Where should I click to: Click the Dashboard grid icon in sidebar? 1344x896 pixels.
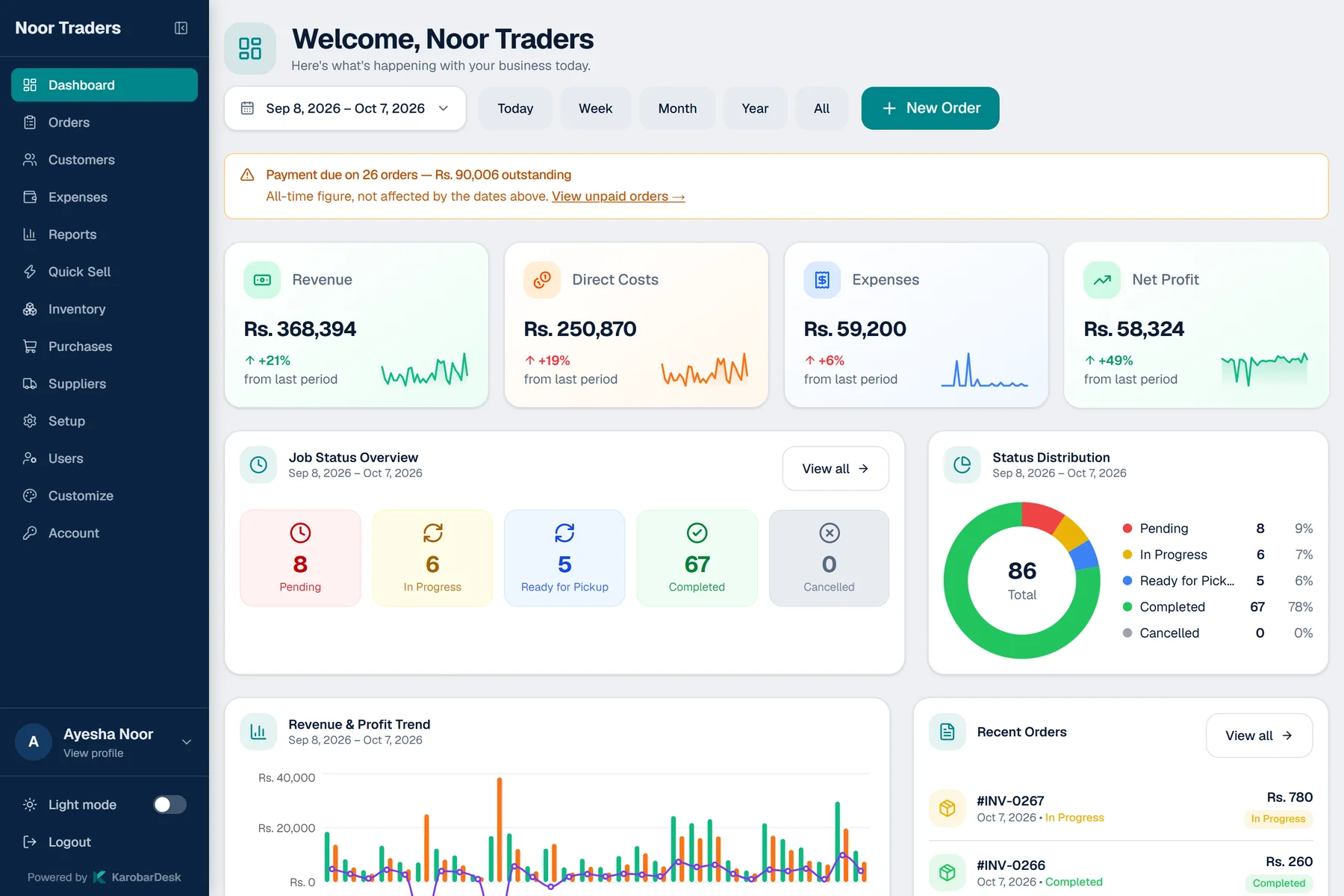pos(30,85)
